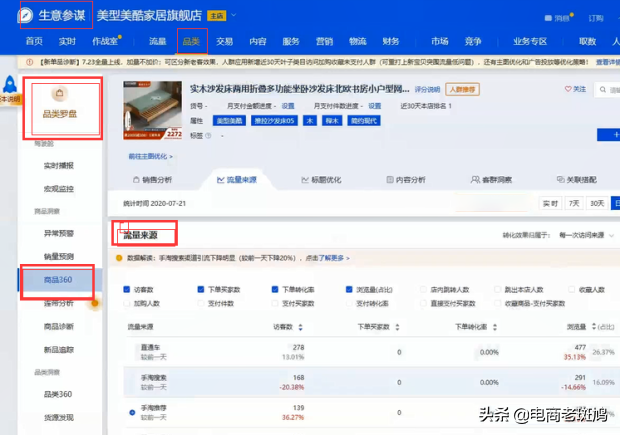Open the 竞争 top navigation menu

tap(473, 41)
